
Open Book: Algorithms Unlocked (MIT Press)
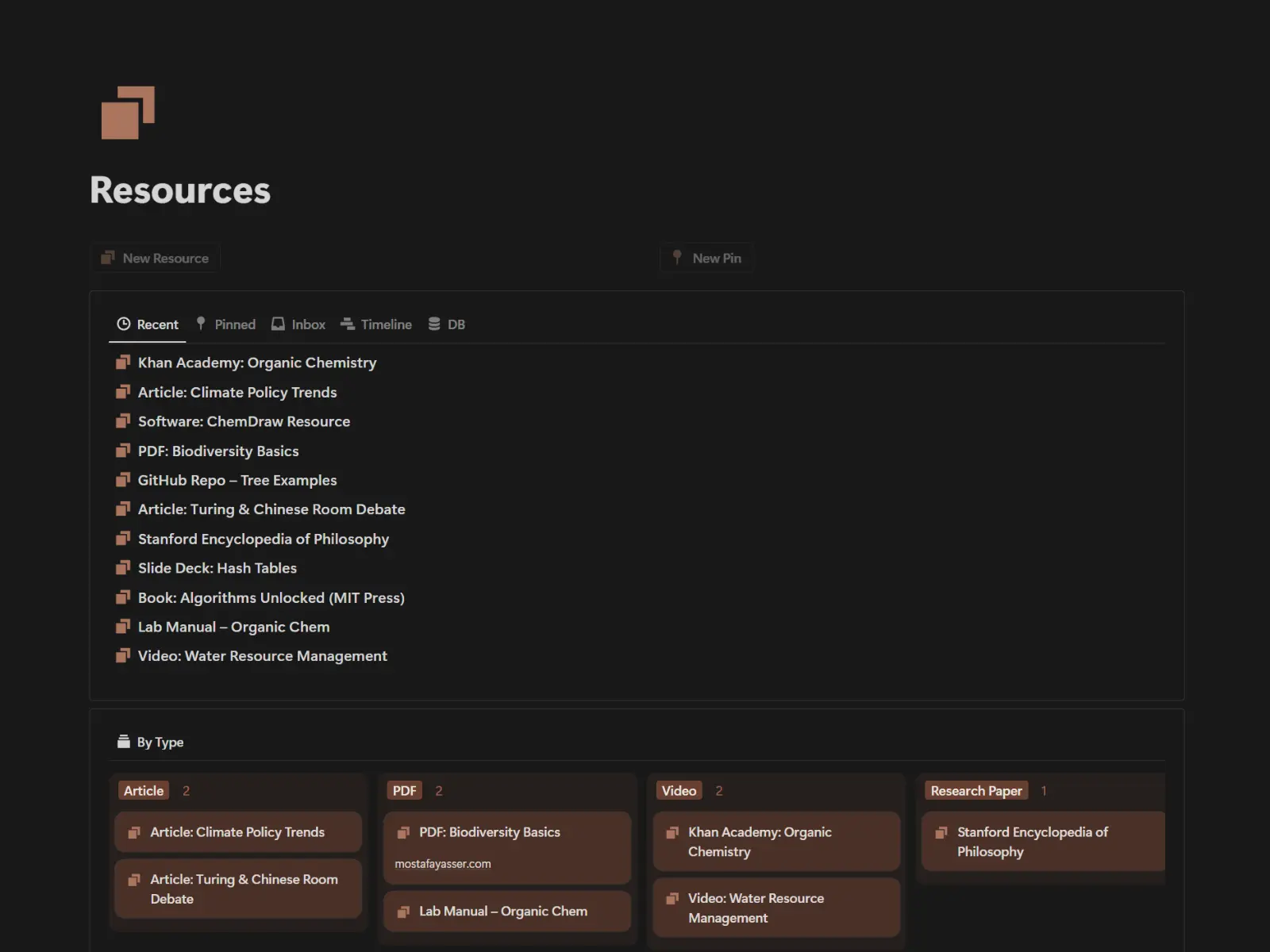(x=271, y=597)
